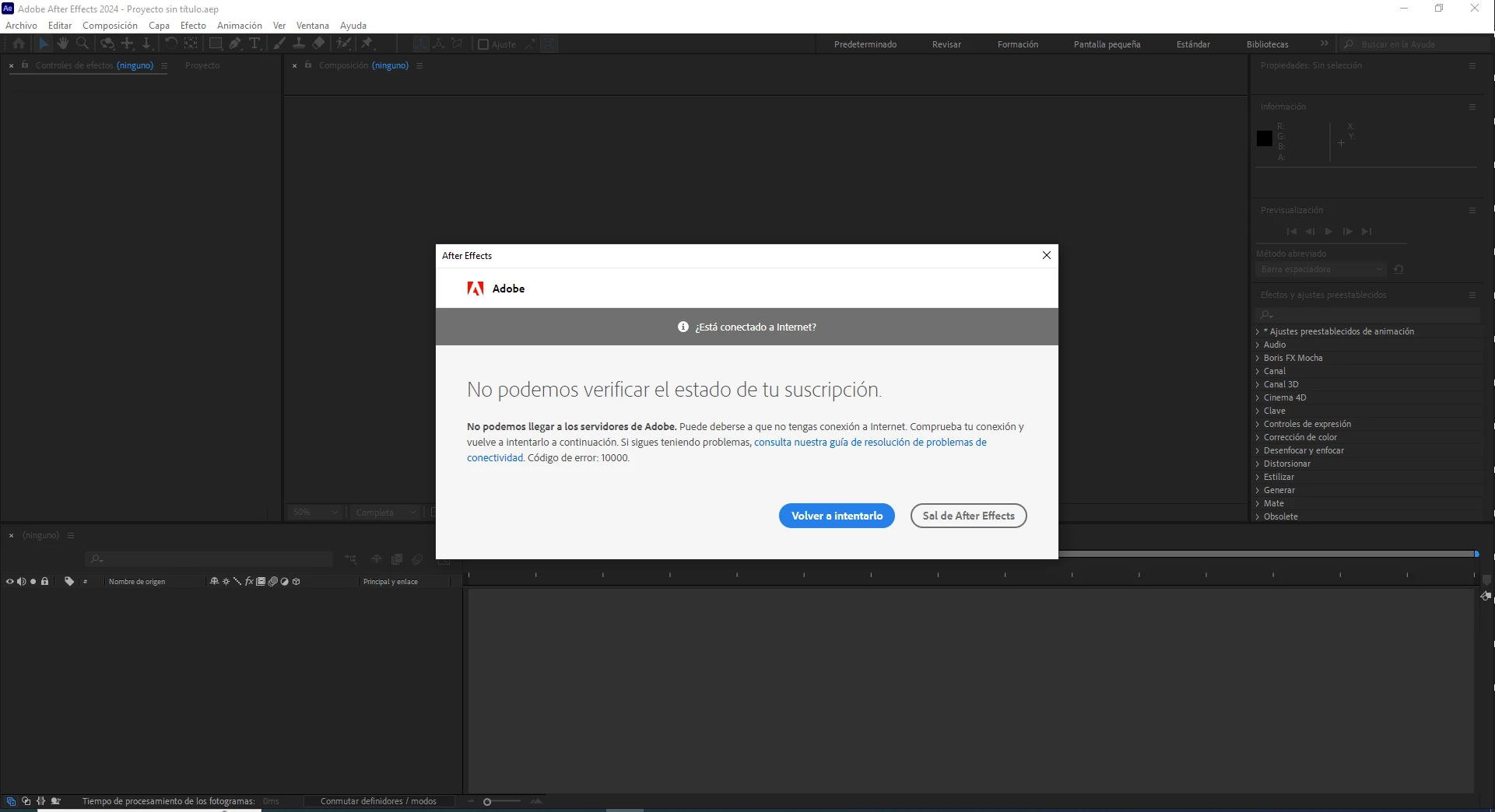Click the 3D layer cube column icon

pos(297,581)
